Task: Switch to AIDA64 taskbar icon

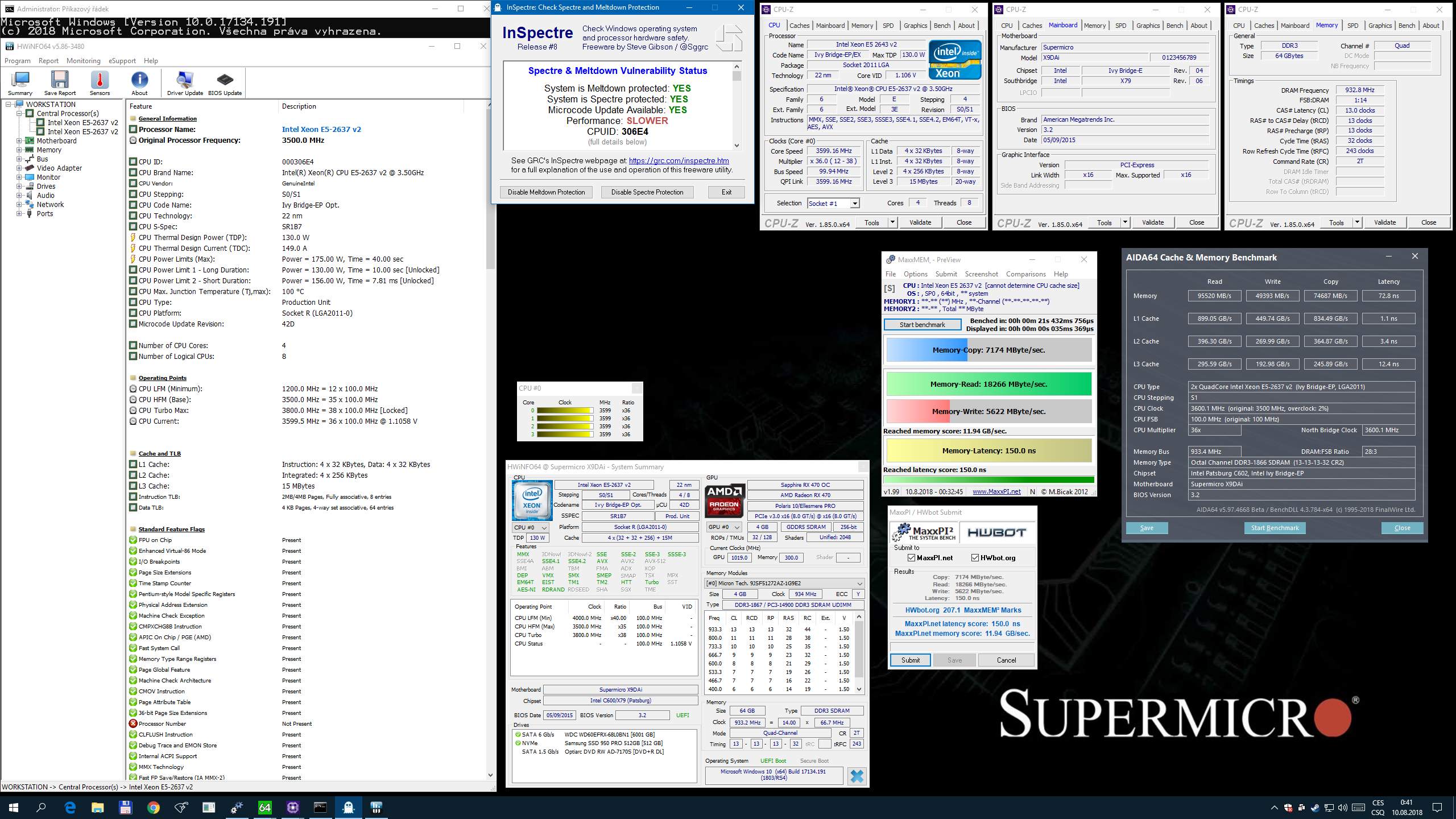Action: point(264,807)
